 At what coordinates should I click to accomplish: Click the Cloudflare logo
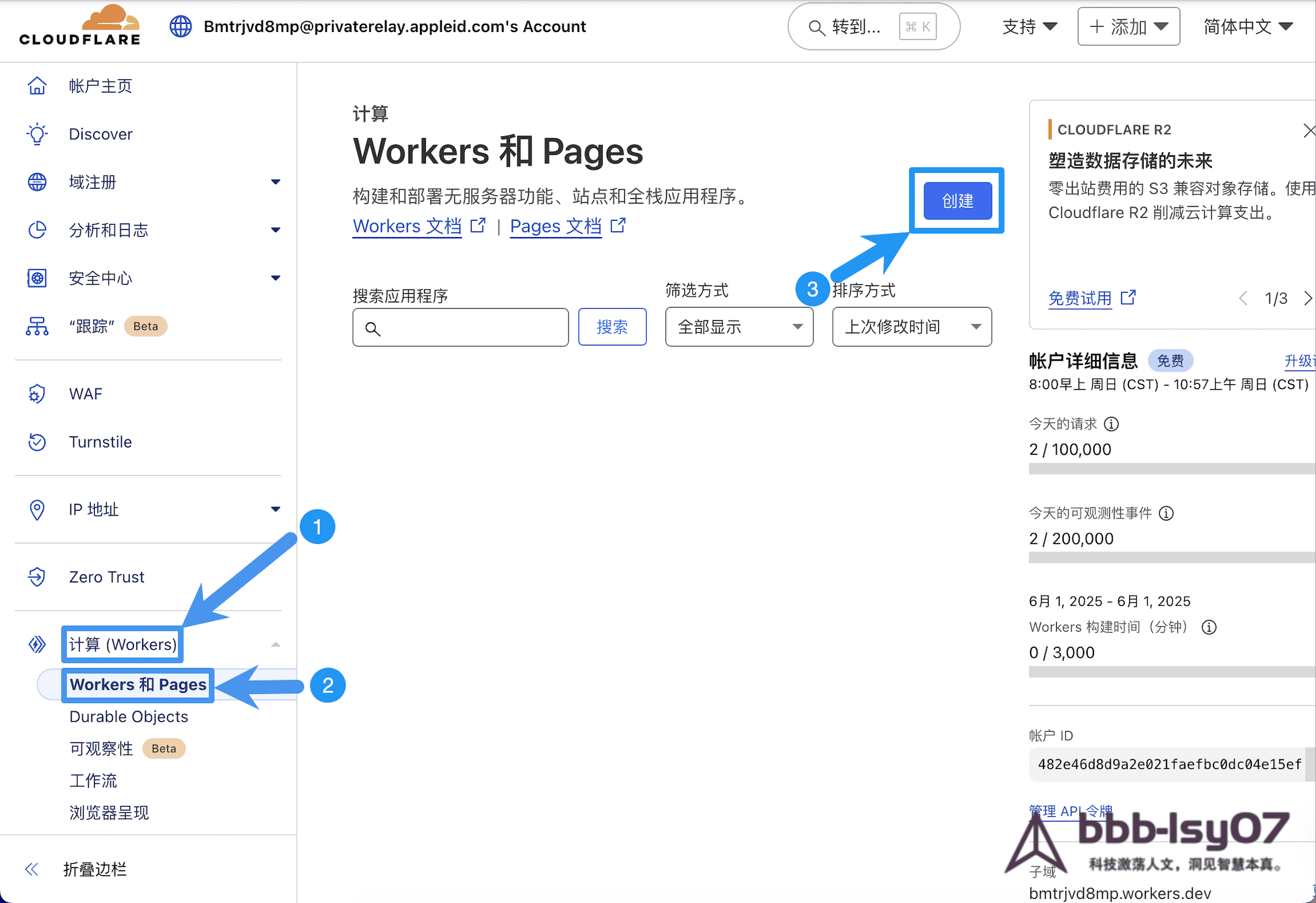[x=80, y=26]
